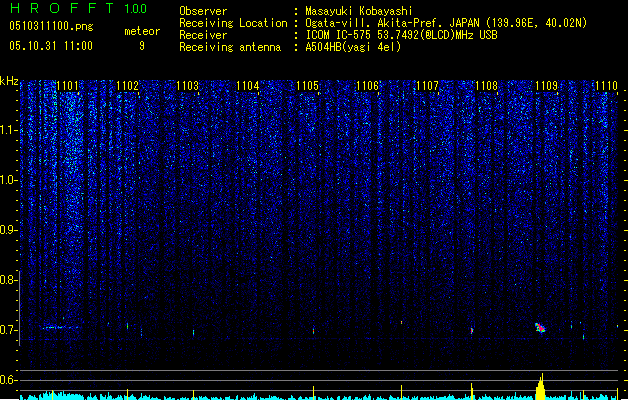Click the HROFFT 1.0.0 title text

pyautogui.click(x=79, y=8)
